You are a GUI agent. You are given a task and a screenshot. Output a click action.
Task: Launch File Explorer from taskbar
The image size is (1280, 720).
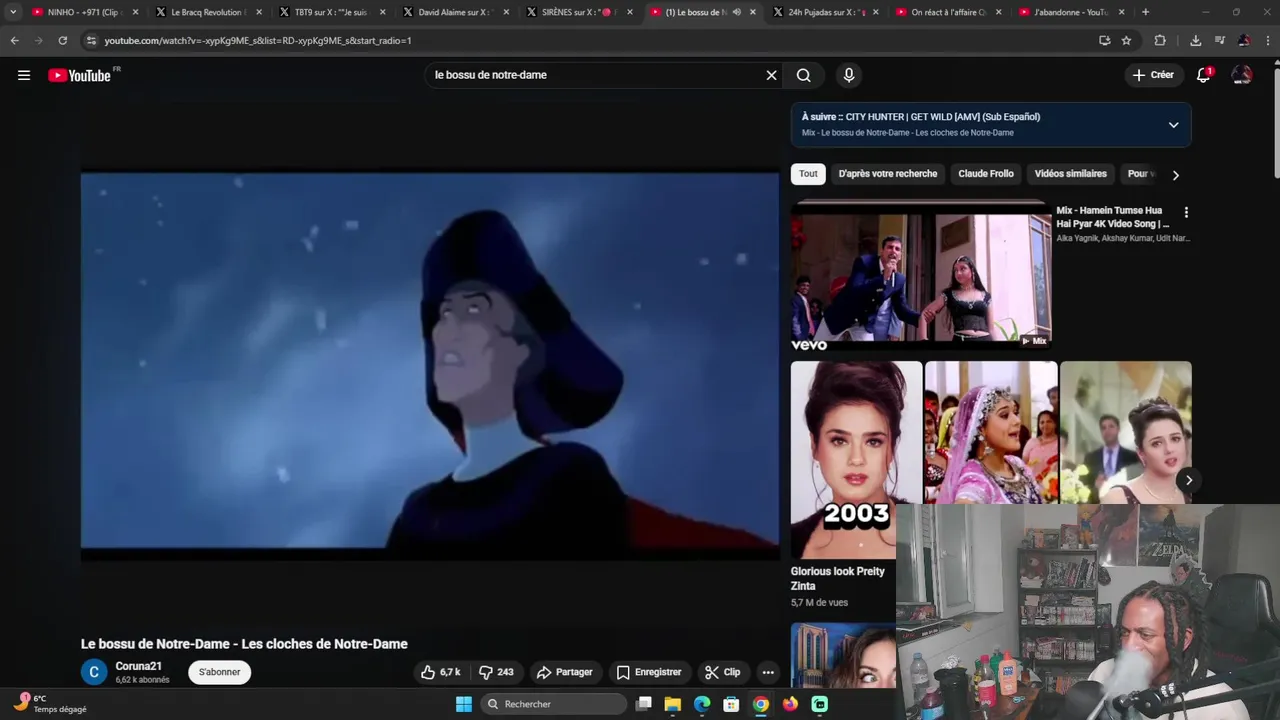(673, 704)
